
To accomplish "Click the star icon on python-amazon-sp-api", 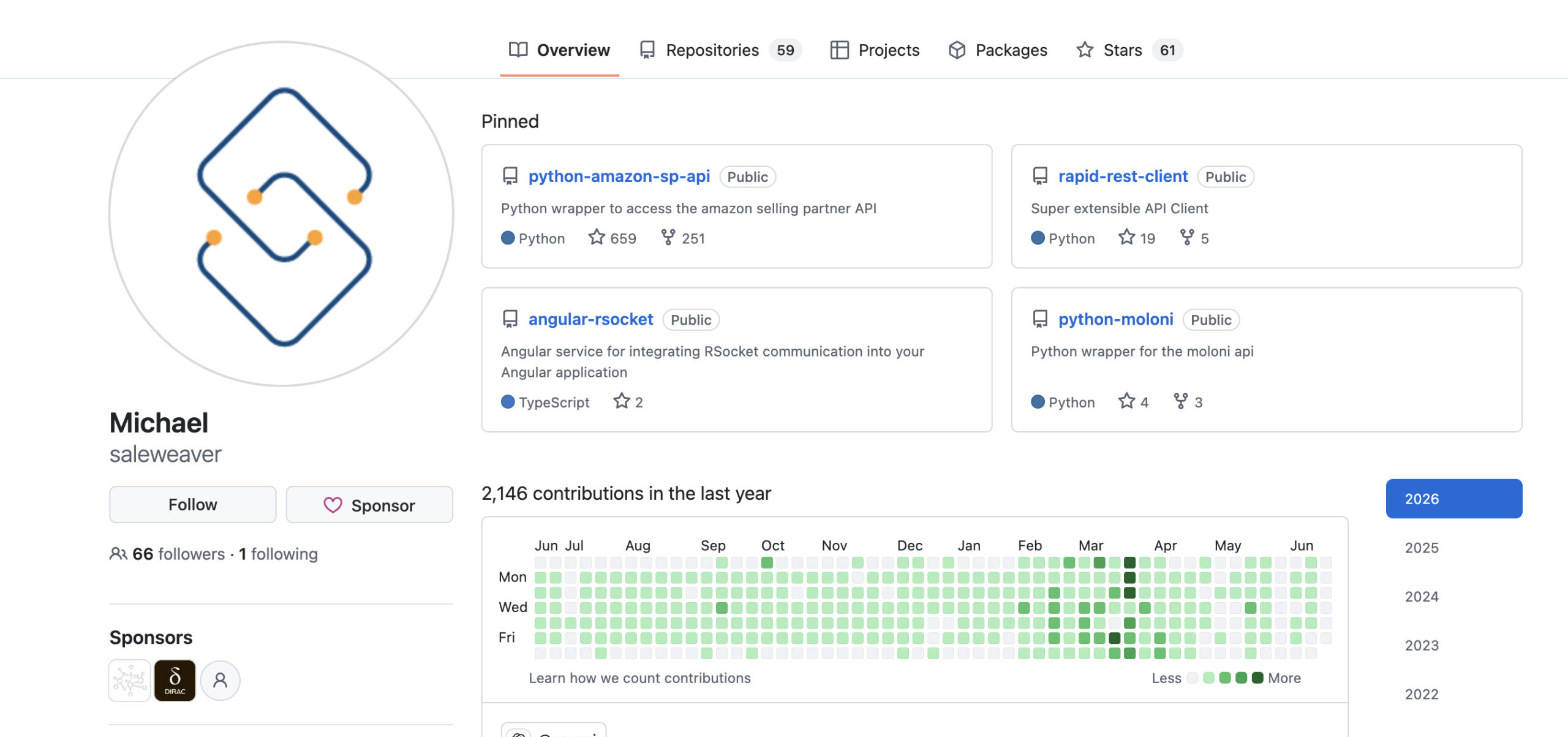I will [597, 237].
